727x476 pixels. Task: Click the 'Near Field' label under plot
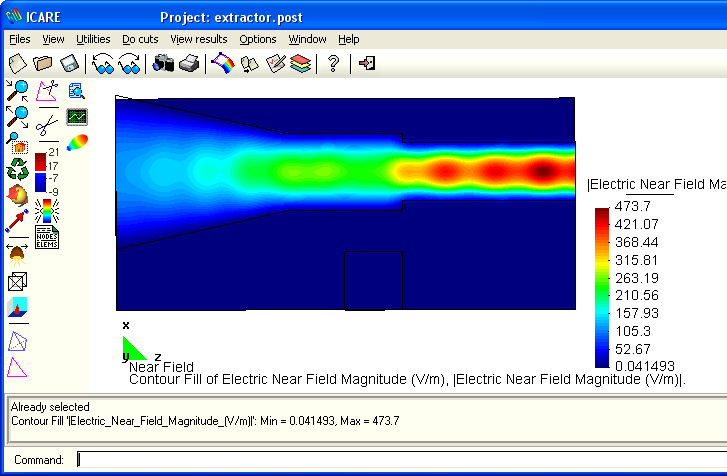click(x=161, y=367)
